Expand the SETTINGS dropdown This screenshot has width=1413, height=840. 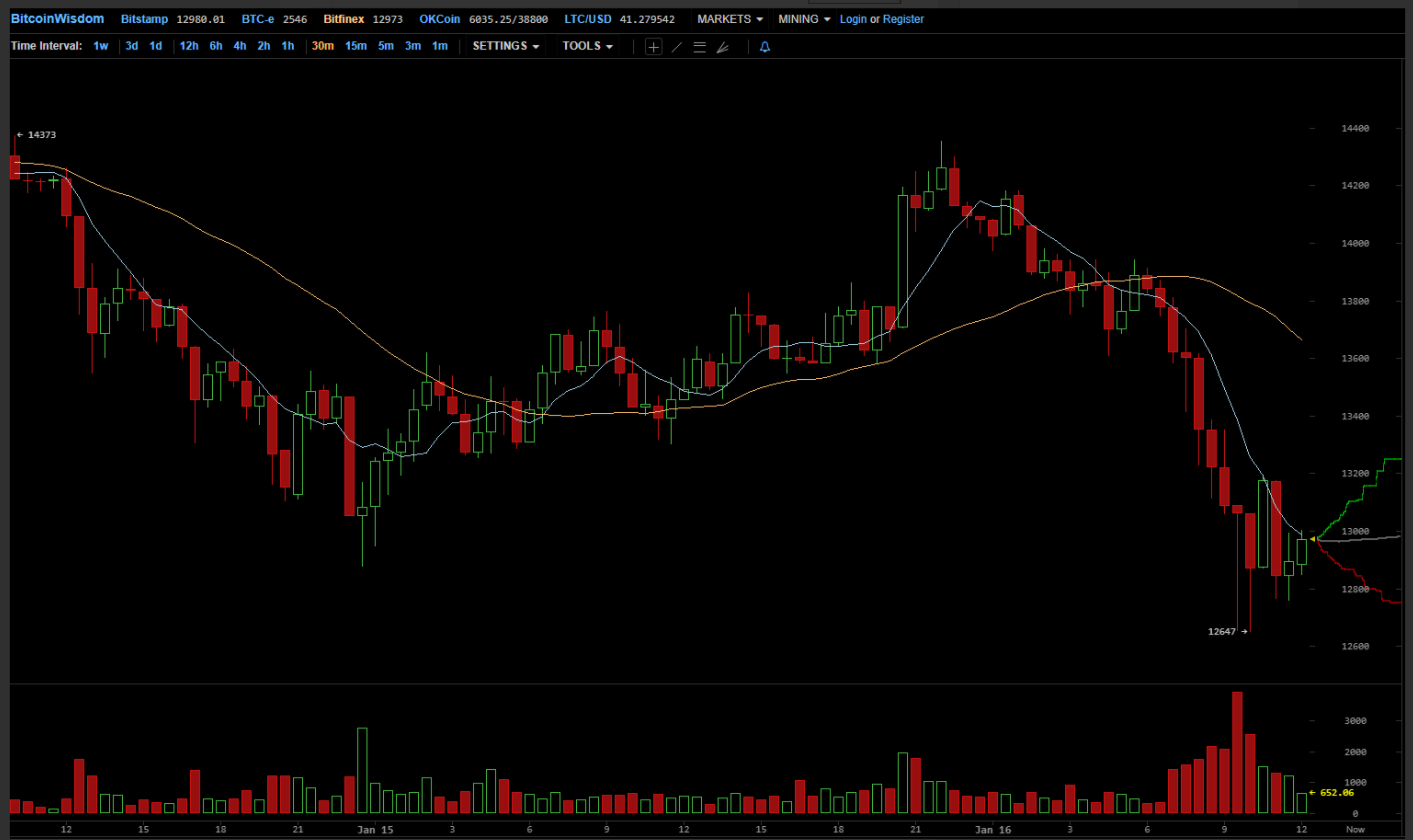(x=506, y=46)
